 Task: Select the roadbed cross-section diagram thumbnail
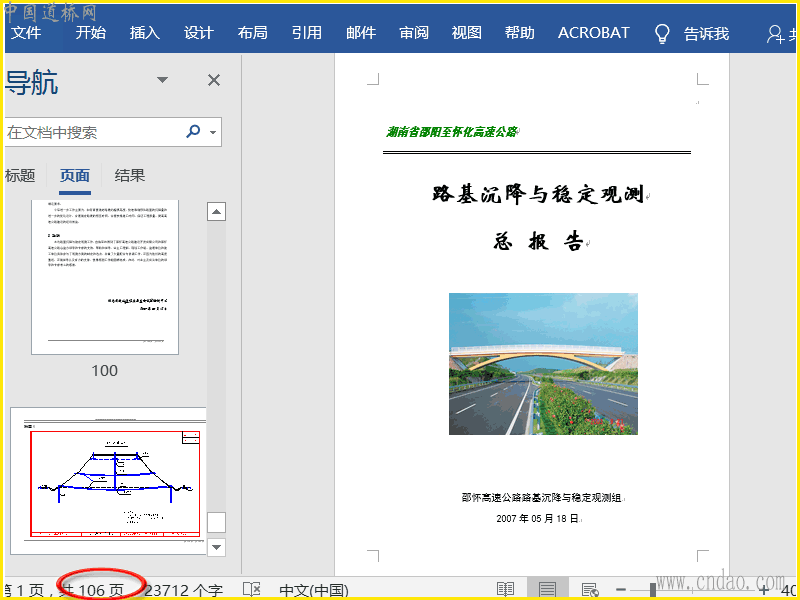(x=108, y=481)
